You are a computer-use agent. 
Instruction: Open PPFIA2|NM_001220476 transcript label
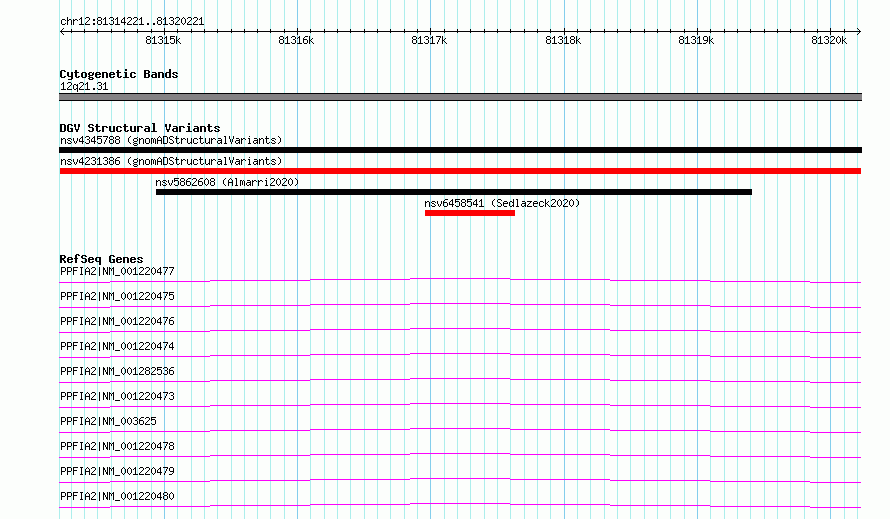pos(117,321)
